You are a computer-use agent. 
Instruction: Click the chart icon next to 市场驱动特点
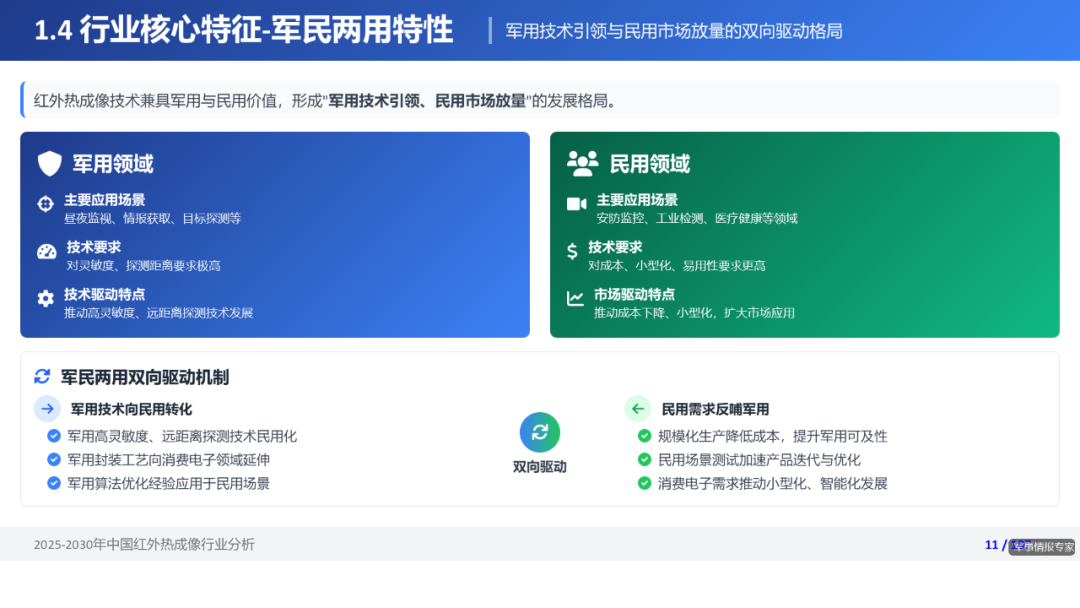pos(577,298)
